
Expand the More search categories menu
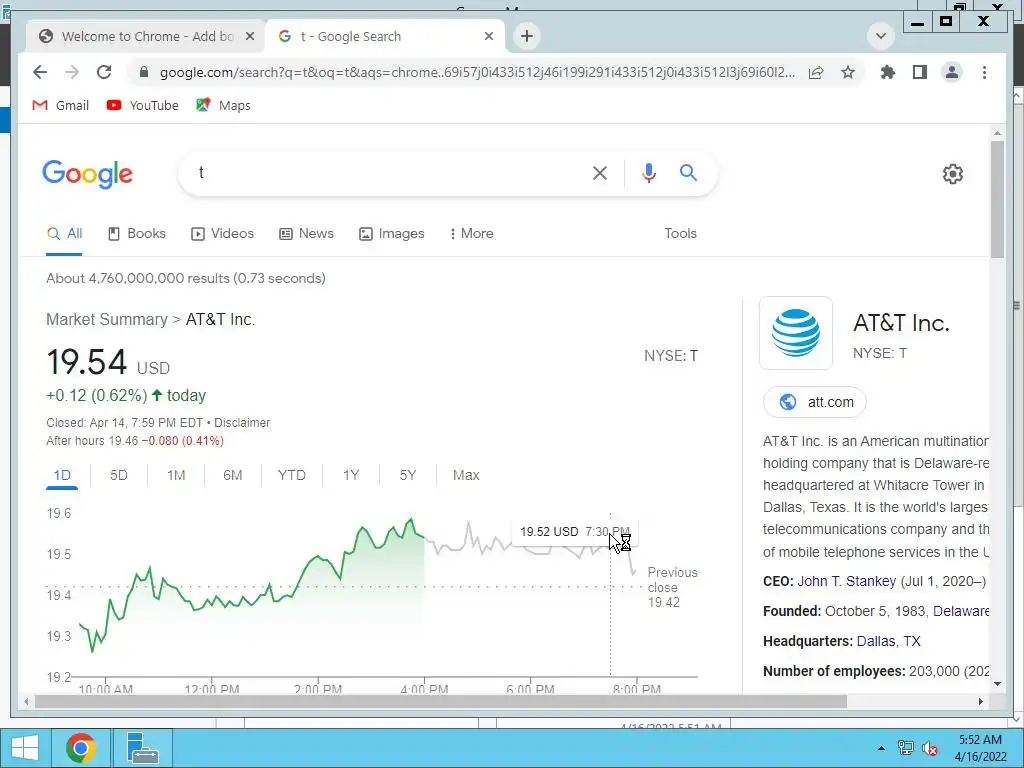[x=472, y=234]
